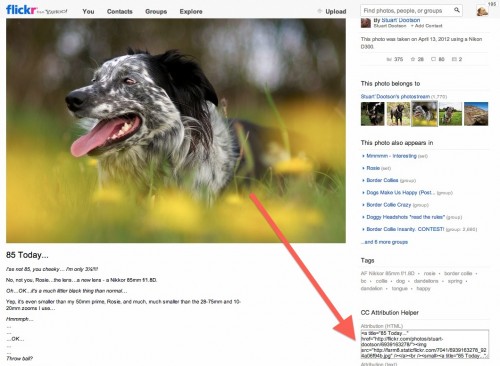Click Upload in the top bar
Screen dimensions: 500x366
(336, 11)
